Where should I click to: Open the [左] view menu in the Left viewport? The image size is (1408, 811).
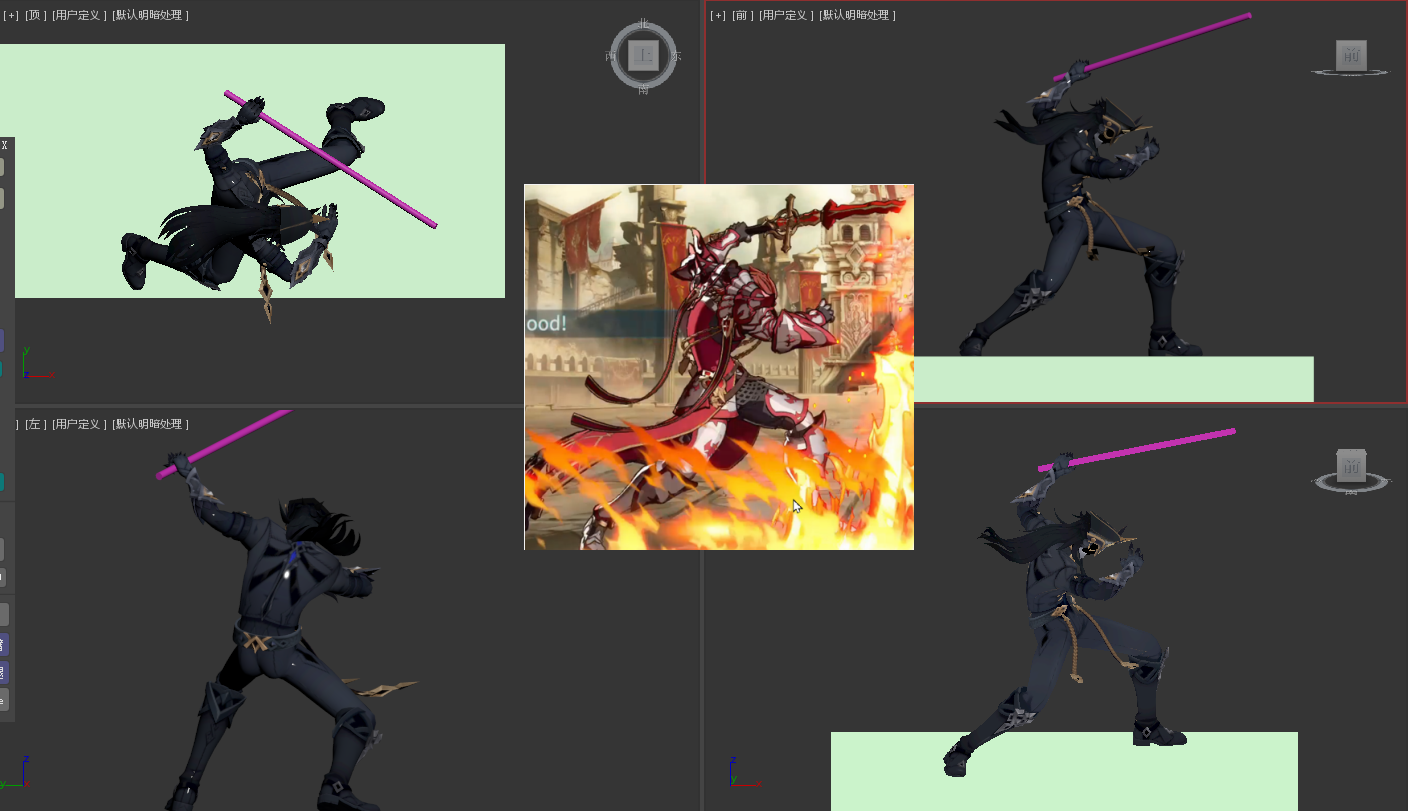point(36,424)
